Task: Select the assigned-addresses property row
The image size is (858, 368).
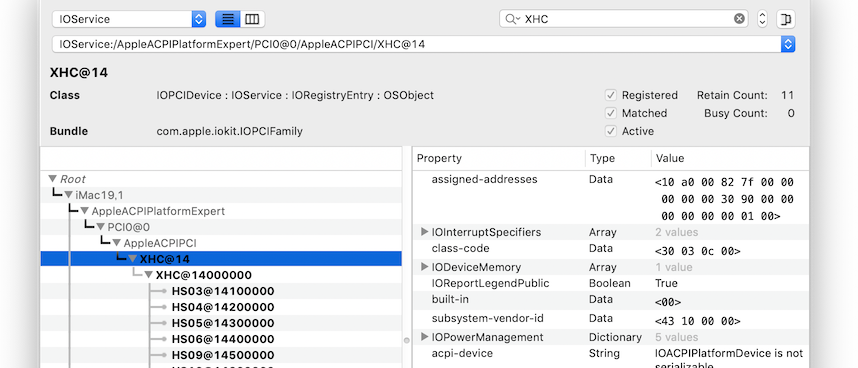Action: coord(610,197)
